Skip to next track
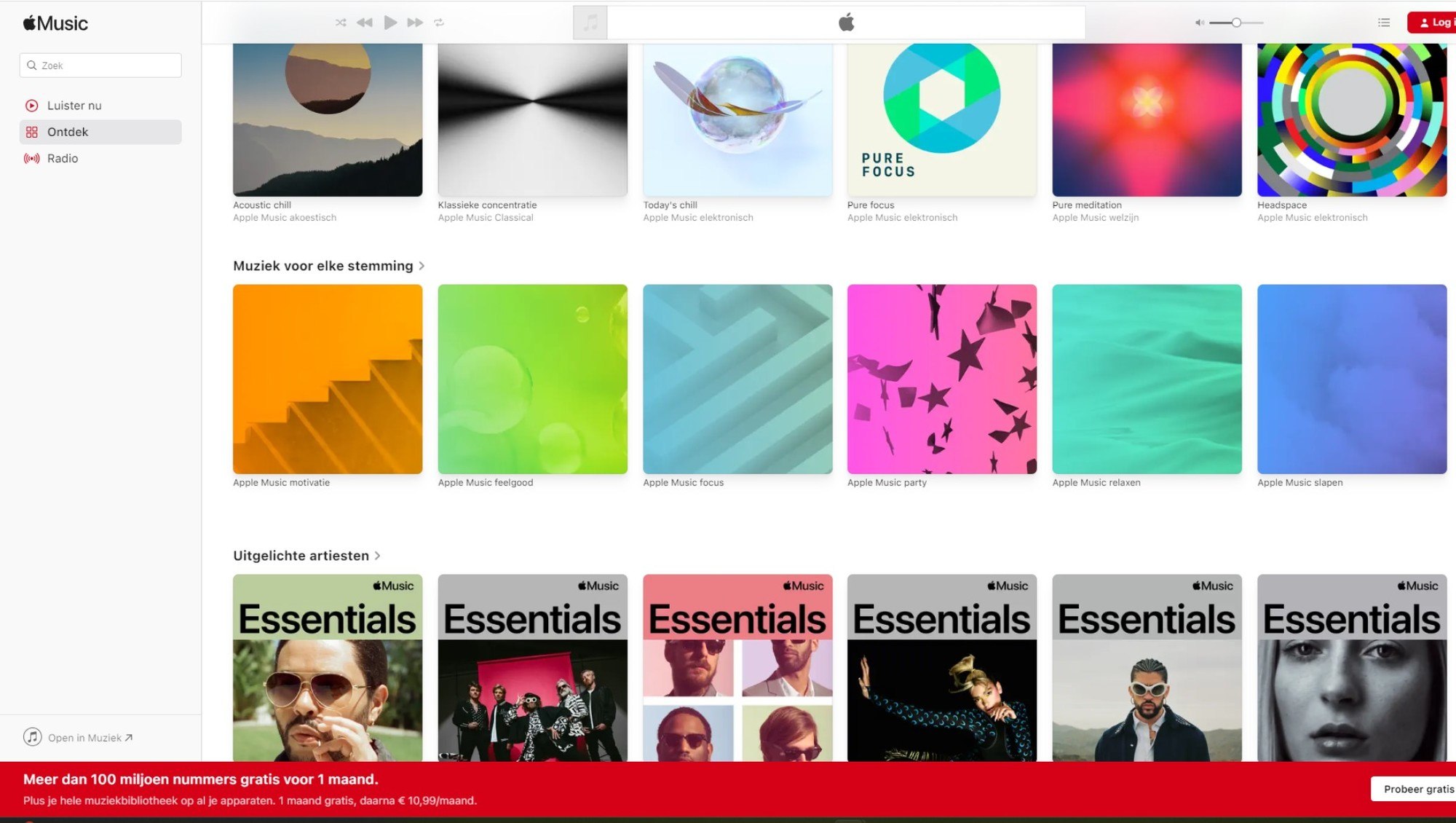Image resolution: width=1456 pixels, height=823 pixels. (415, 23)
